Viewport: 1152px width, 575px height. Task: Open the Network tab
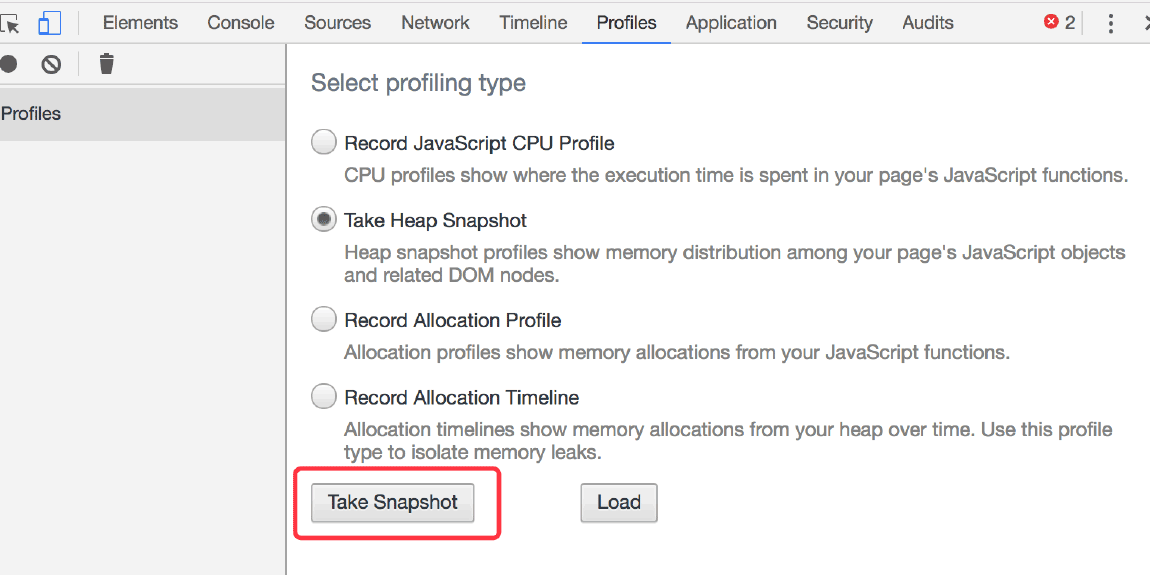pos(436,23)
